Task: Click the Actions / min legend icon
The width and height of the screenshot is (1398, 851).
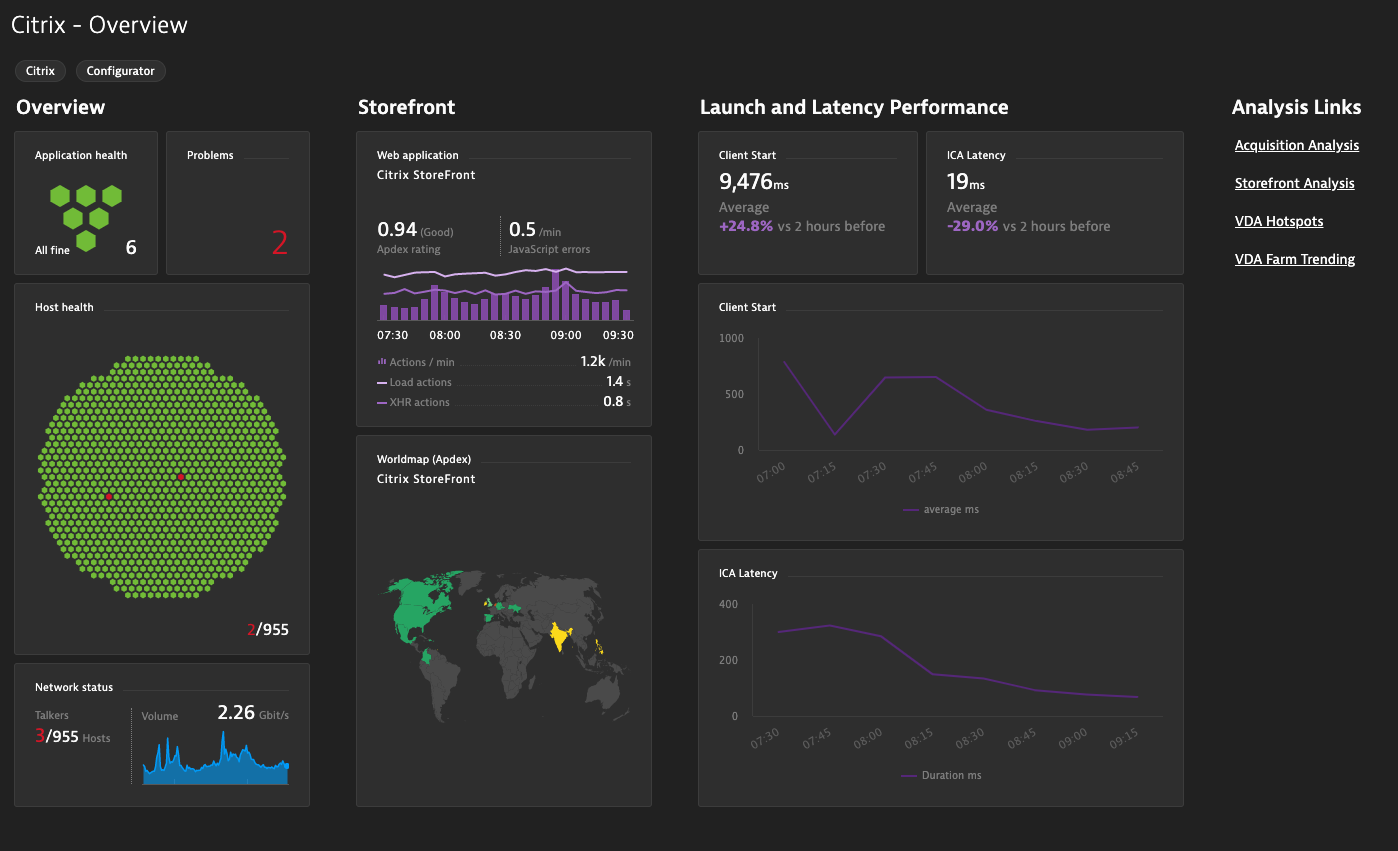Action: tap(382, 362)
